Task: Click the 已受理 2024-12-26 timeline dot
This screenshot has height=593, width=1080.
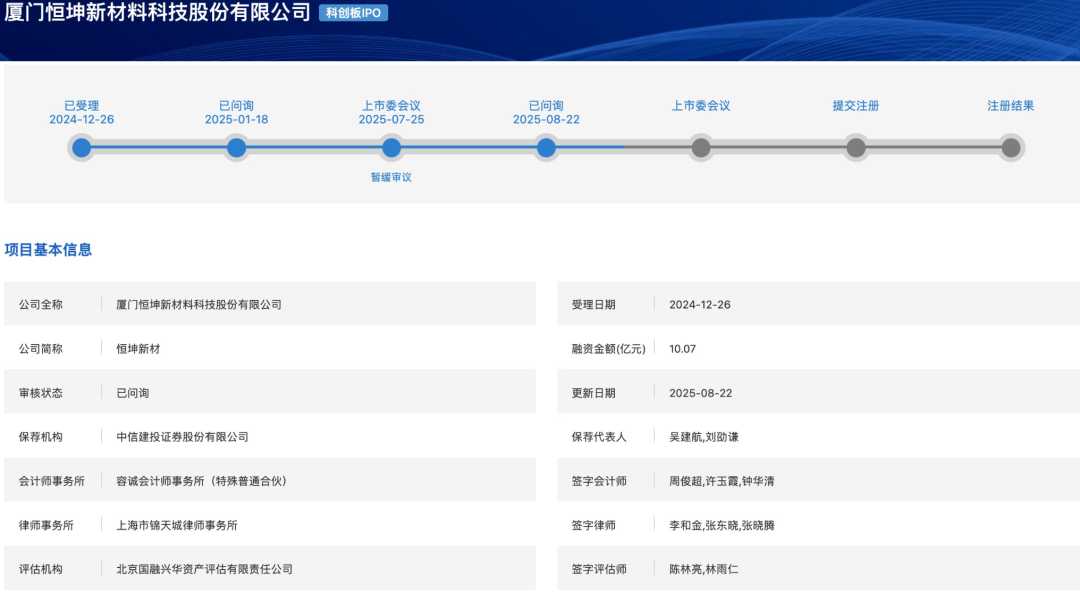Action: 81,147
